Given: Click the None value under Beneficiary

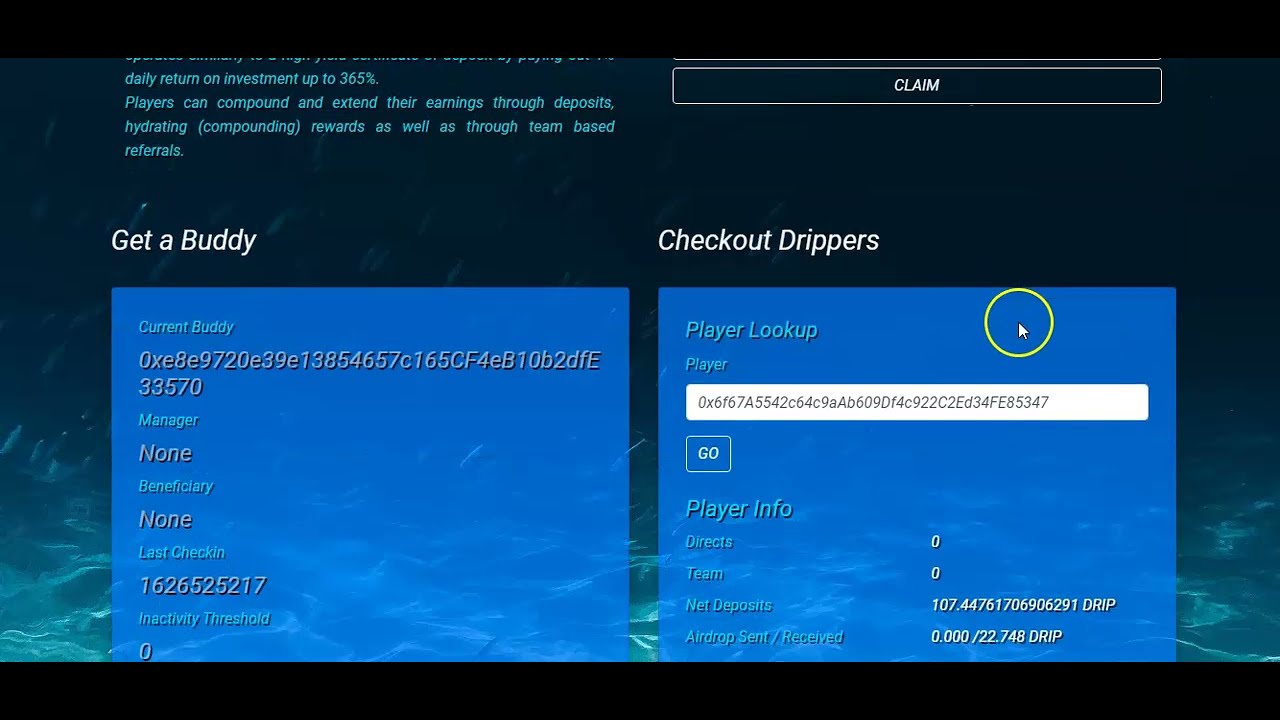Looking at the screenshot, I should (165, 519).
